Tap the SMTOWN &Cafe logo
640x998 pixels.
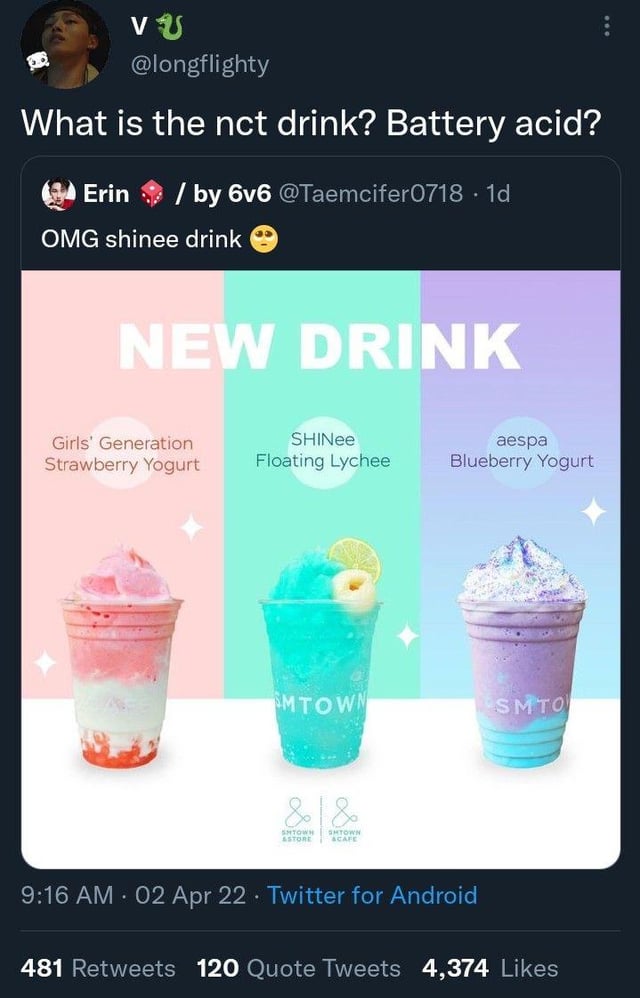[341, 822]
